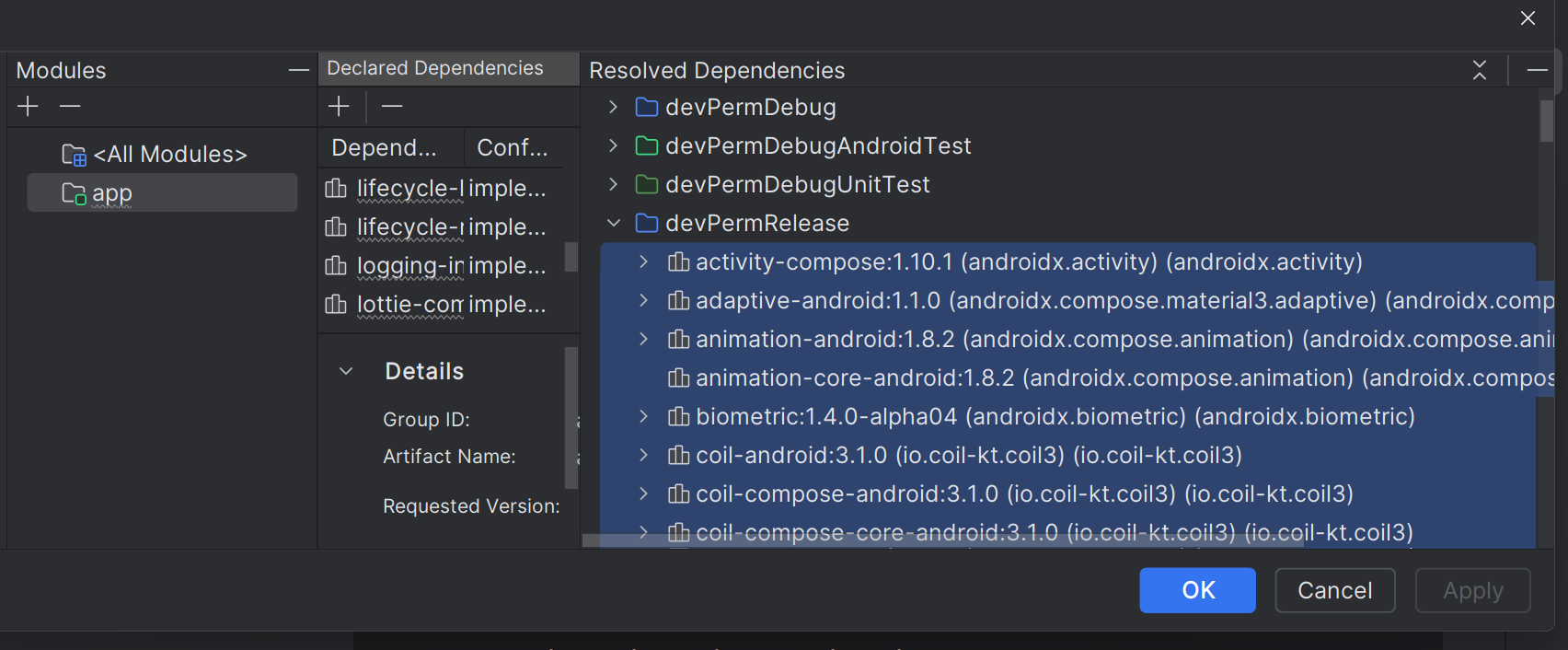Image resolution: width=1568 pixels, height=650 pixels.
Task: Expand animation-android:1.8.2 dependency
Action: click(644, 339)
